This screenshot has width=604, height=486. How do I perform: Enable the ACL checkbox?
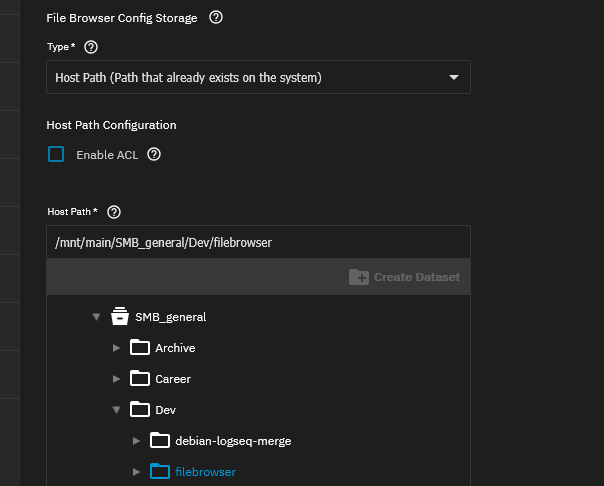click(56, 154)
